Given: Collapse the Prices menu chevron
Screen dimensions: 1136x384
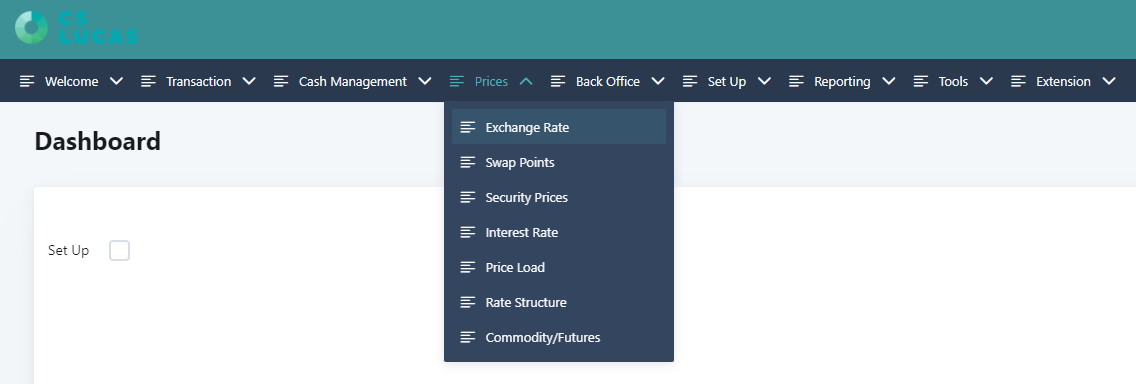Looking at the screenshot, I should [x=527, y=81].
